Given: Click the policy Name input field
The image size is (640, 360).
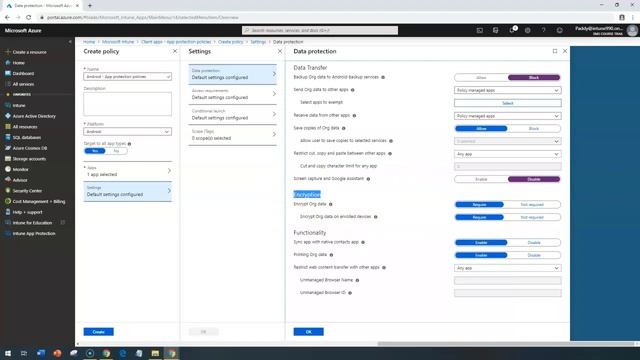Looking at the screenshot, I should [x=127, y=76].
